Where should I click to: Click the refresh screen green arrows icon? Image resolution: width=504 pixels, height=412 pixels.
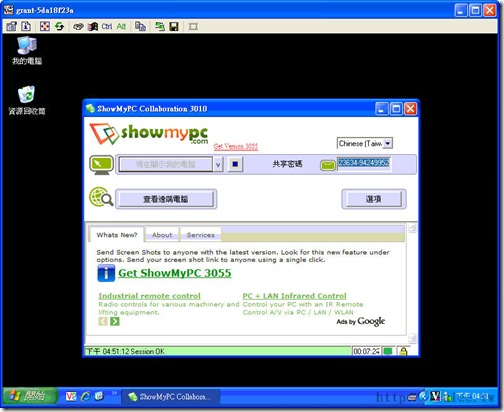coord(59,26)
